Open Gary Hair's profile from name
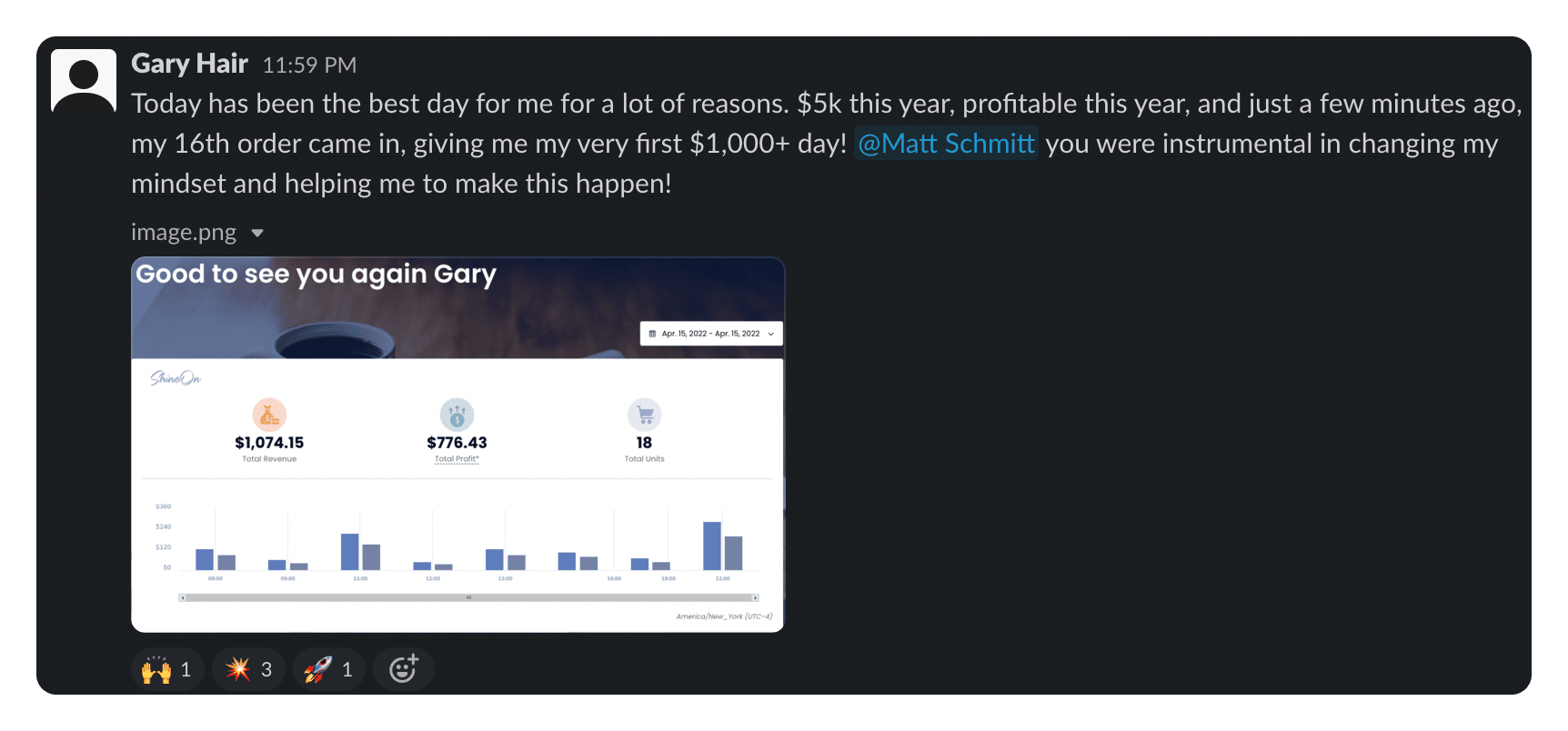 point(189,64)
